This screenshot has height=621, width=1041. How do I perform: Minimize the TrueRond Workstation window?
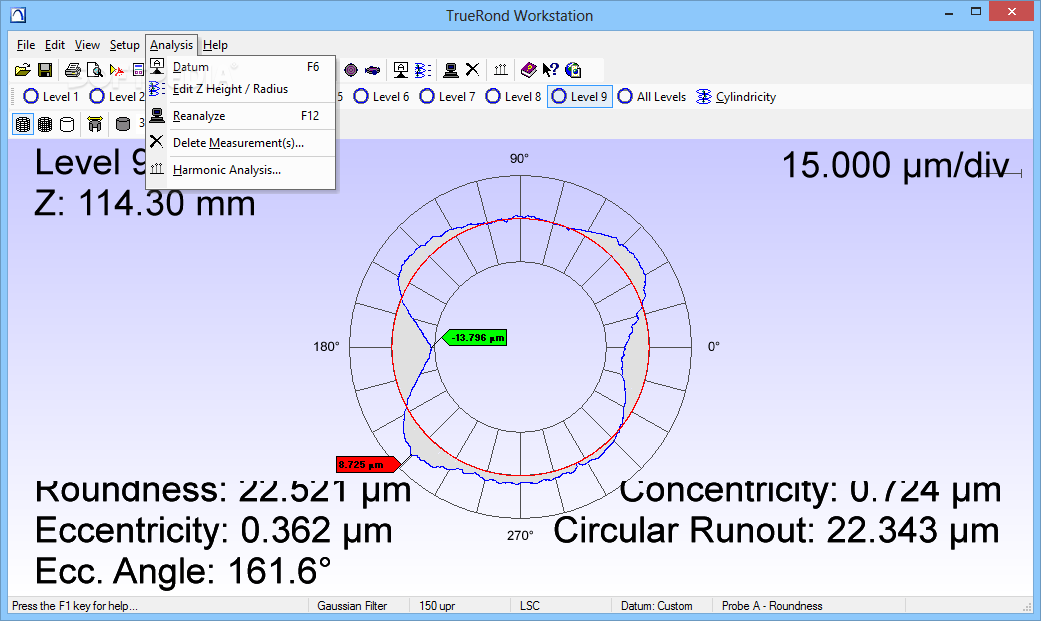pyautogui.click(x=950, y=11)
